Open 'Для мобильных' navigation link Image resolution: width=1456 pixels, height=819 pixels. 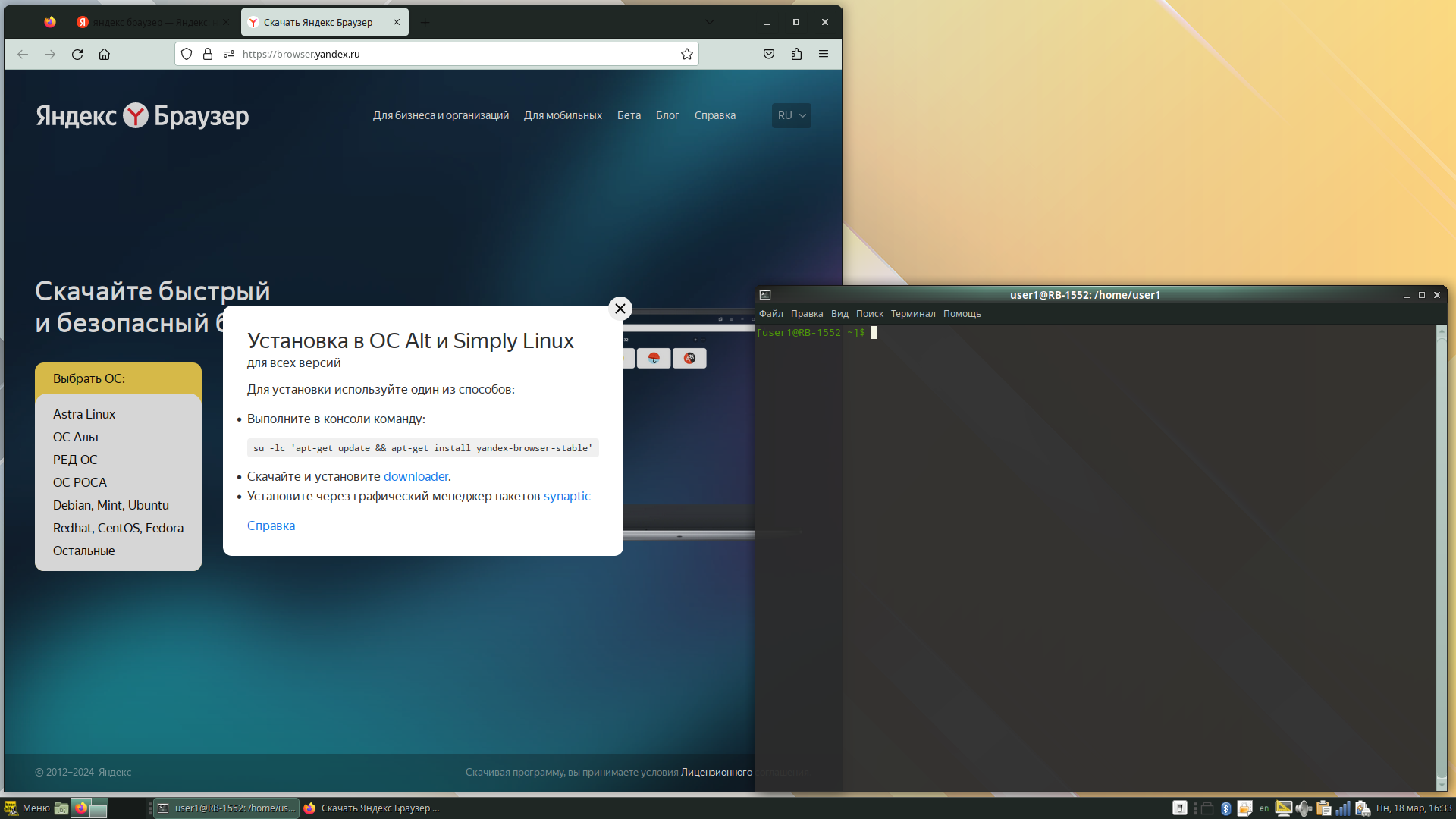[x=563, y=115]
